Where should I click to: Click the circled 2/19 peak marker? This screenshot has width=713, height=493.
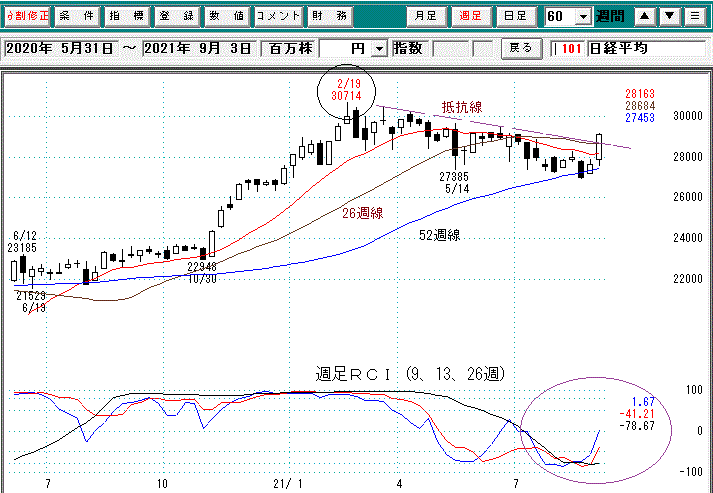click(x=345, y=95)
